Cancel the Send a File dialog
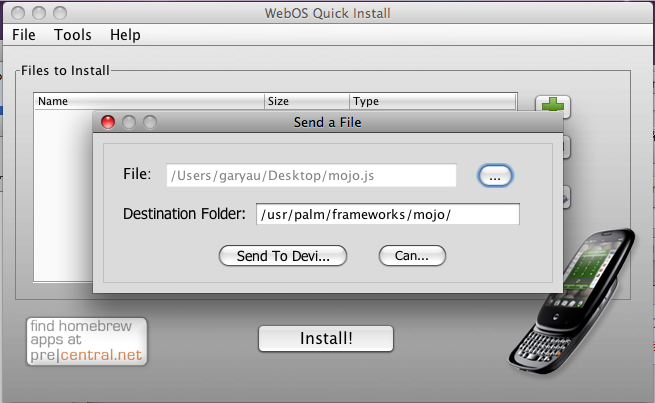 412,256
